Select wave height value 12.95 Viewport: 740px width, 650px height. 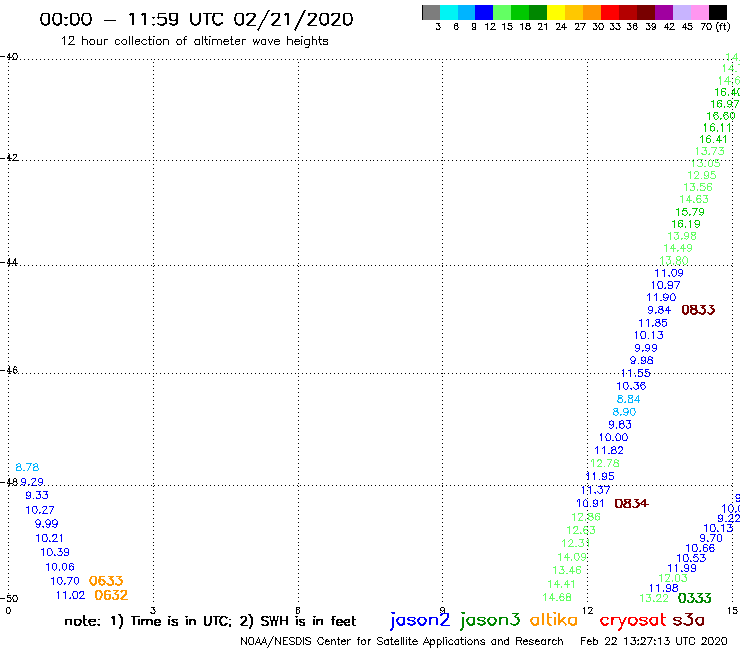pyautogui.click(x=702, y=175)
